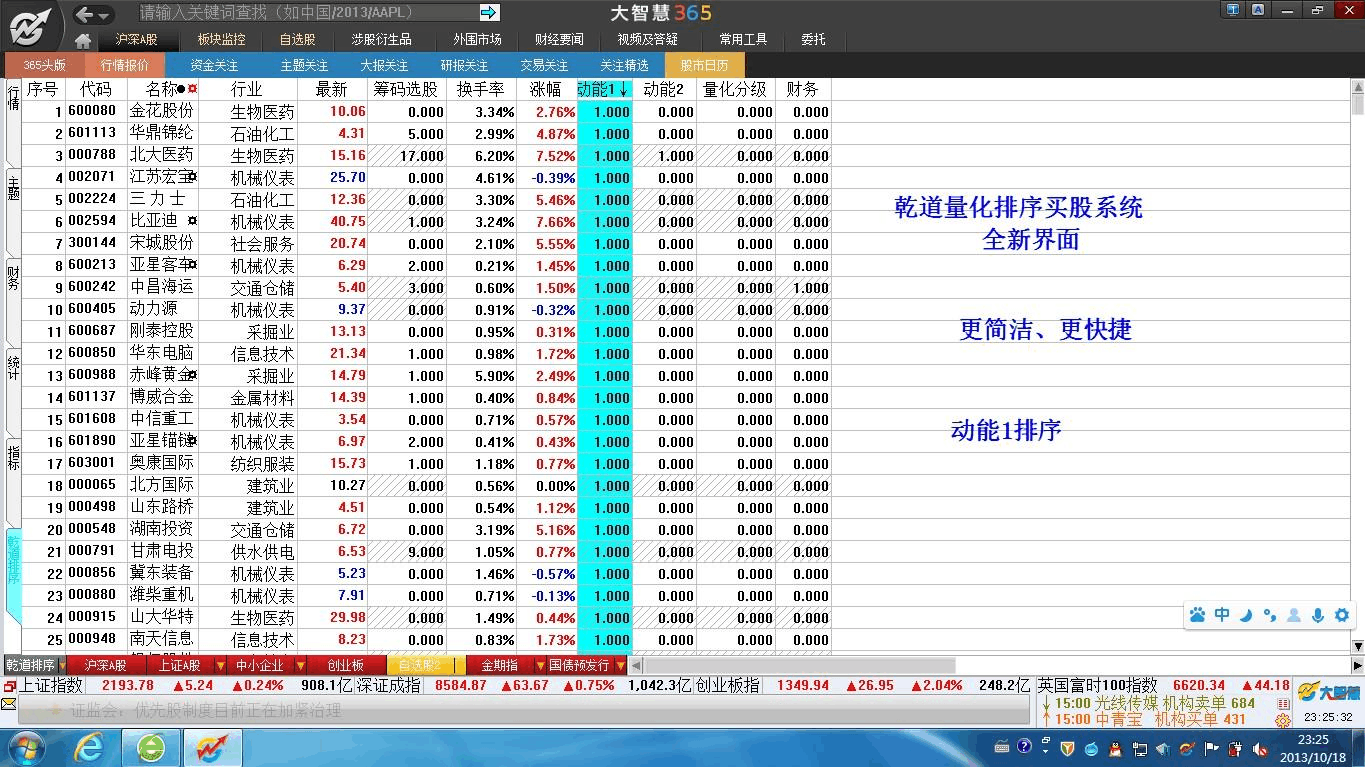The height and width of the screenshot is (767, 1365).
Task: Open the 涉股衍生品 menu
Action: [x=381, y=40]
